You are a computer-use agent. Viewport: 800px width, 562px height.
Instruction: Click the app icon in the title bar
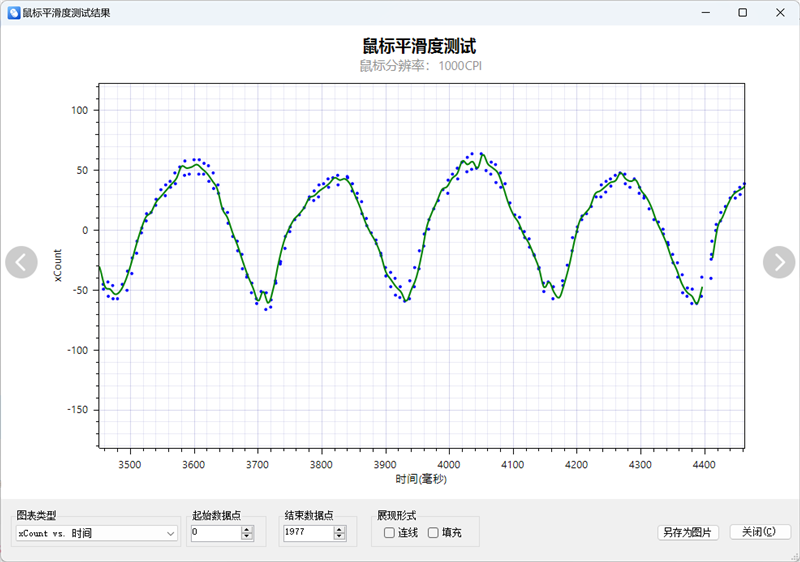(13, 13)
